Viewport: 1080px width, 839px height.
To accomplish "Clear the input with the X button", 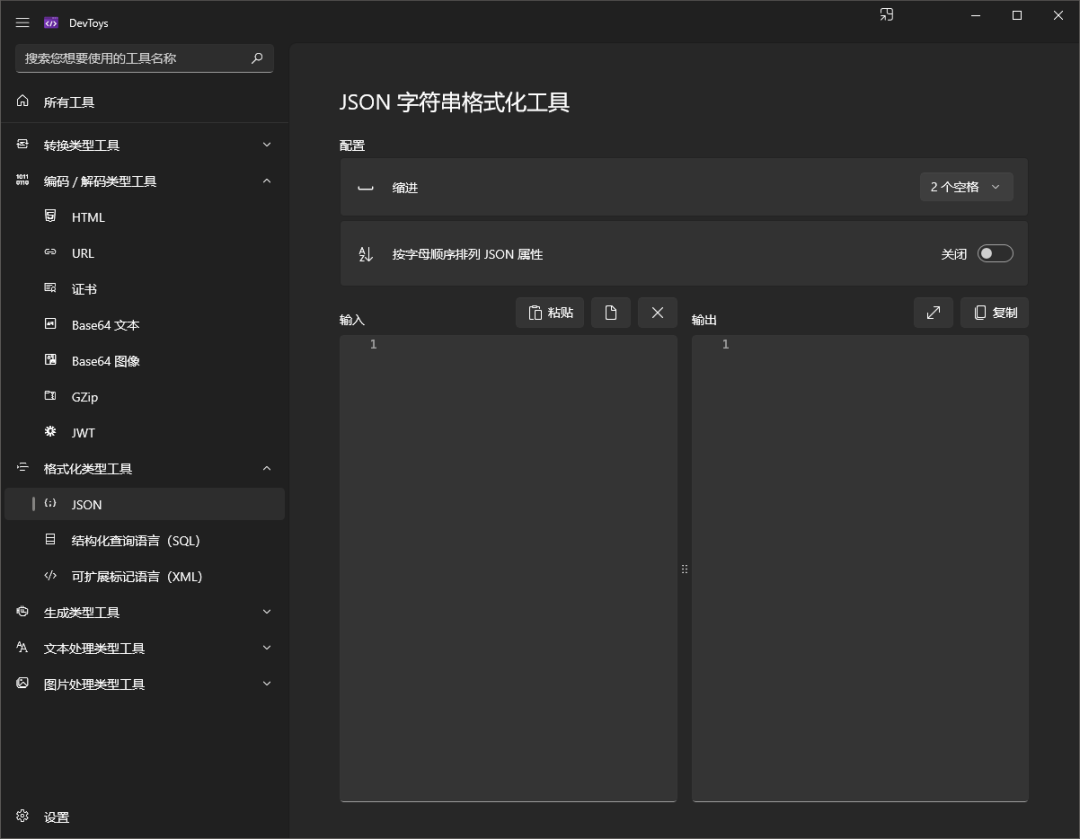I will 657,313.
